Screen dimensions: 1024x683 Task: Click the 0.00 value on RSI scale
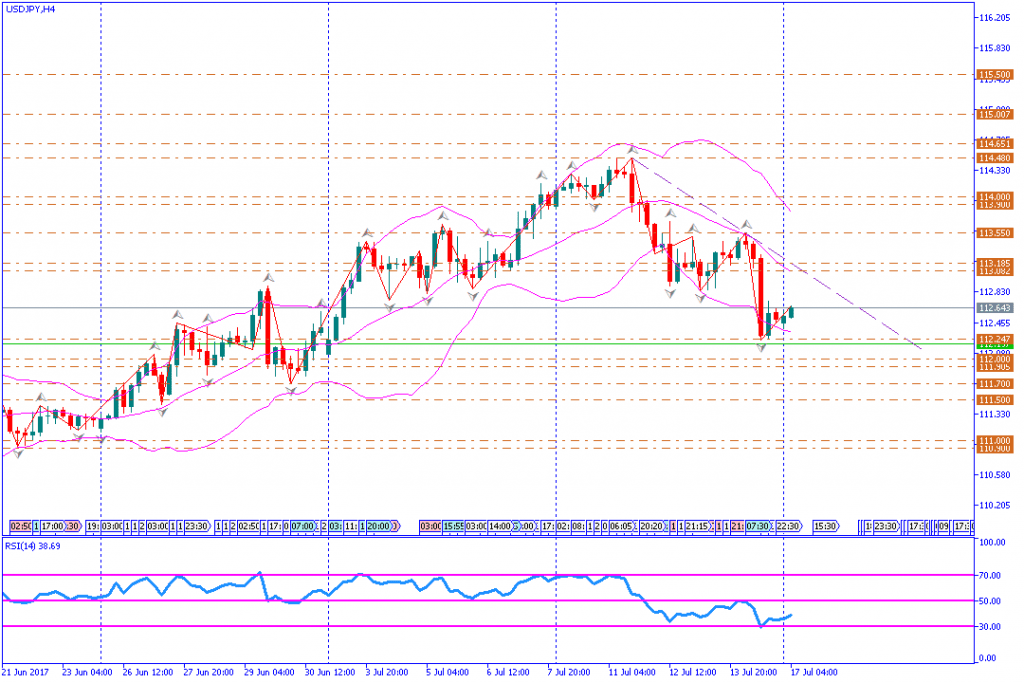pos(988,659)
